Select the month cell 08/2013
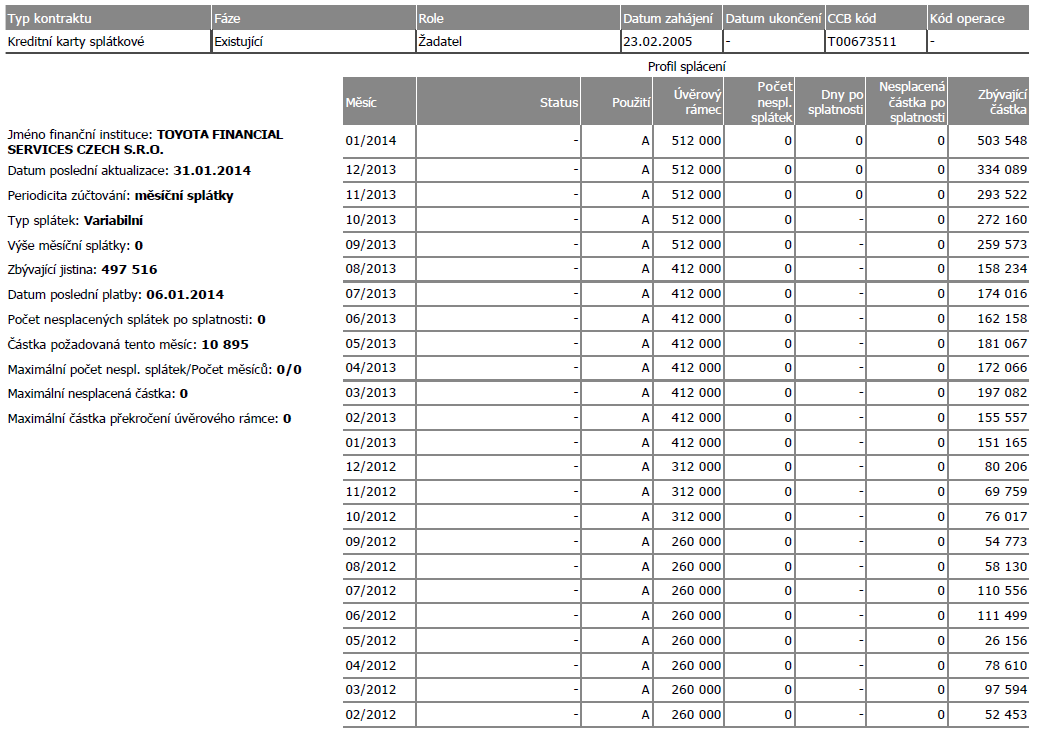Image resolution: width=1039 pixels, height=734 pixels. click(x=379, y=269)
